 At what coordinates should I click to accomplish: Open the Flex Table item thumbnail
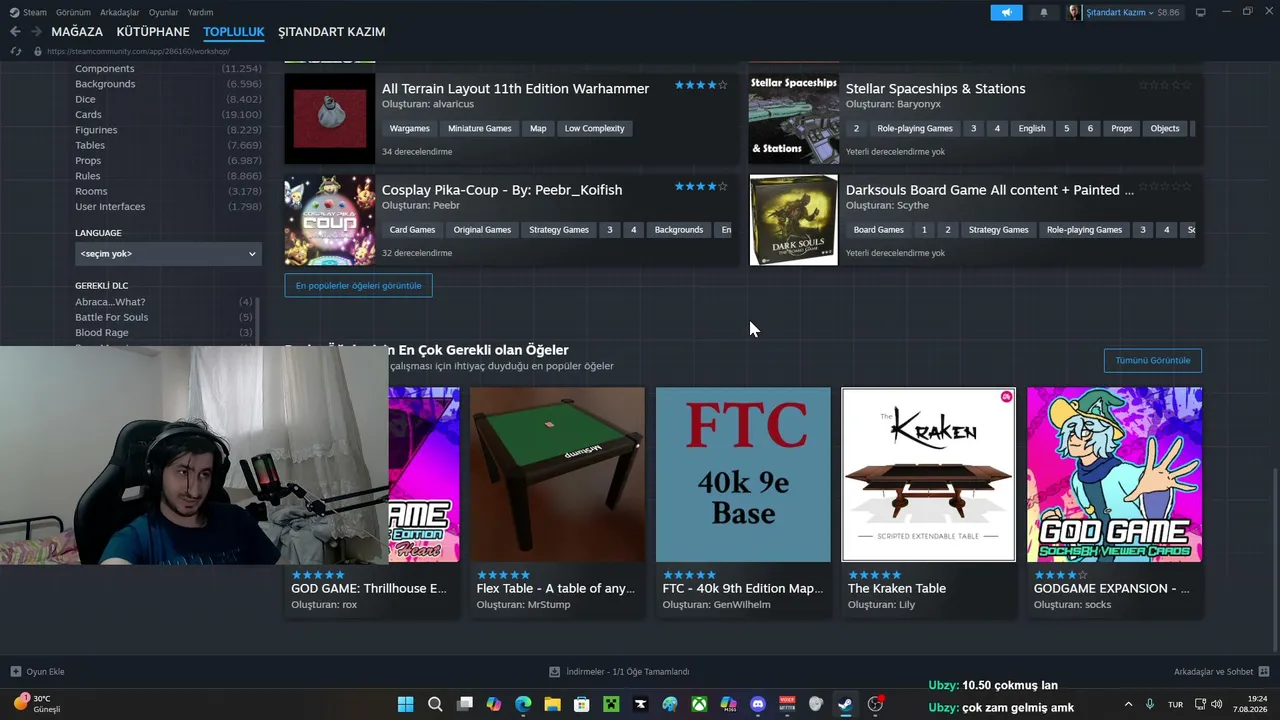coord(557,475)
